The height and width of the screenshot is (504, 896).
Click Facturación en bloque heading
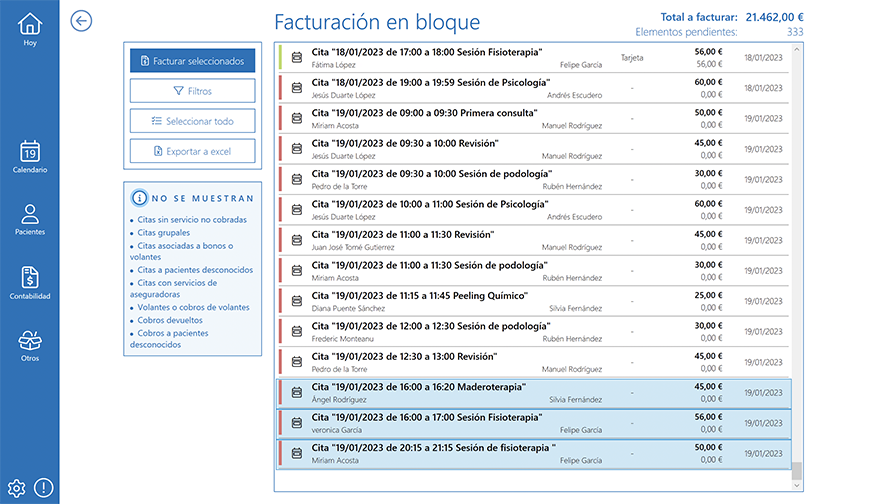tap(377, 22)
